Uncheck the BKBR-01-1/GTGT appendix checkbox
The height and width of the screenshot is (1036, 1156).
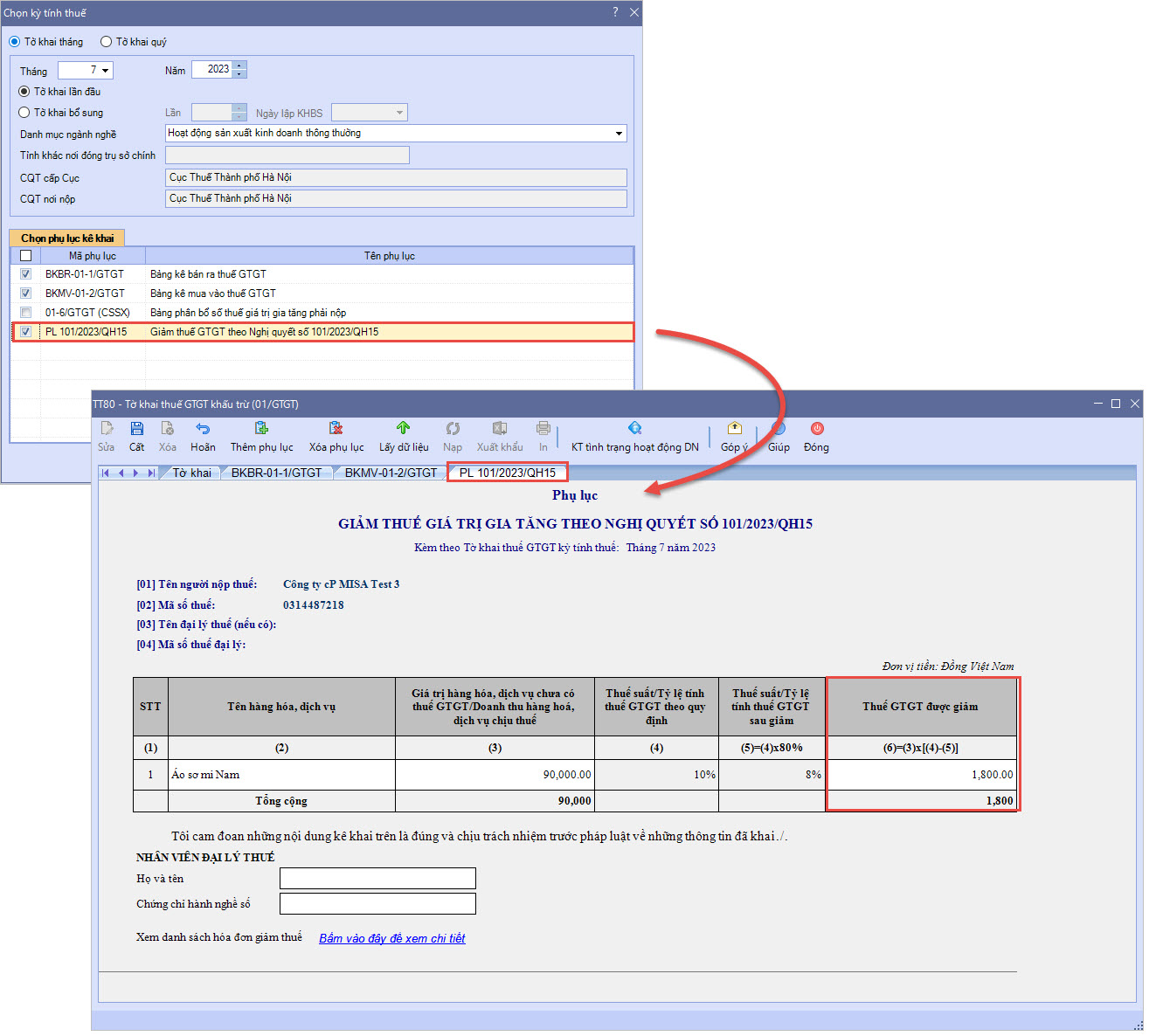click(26, 274)
